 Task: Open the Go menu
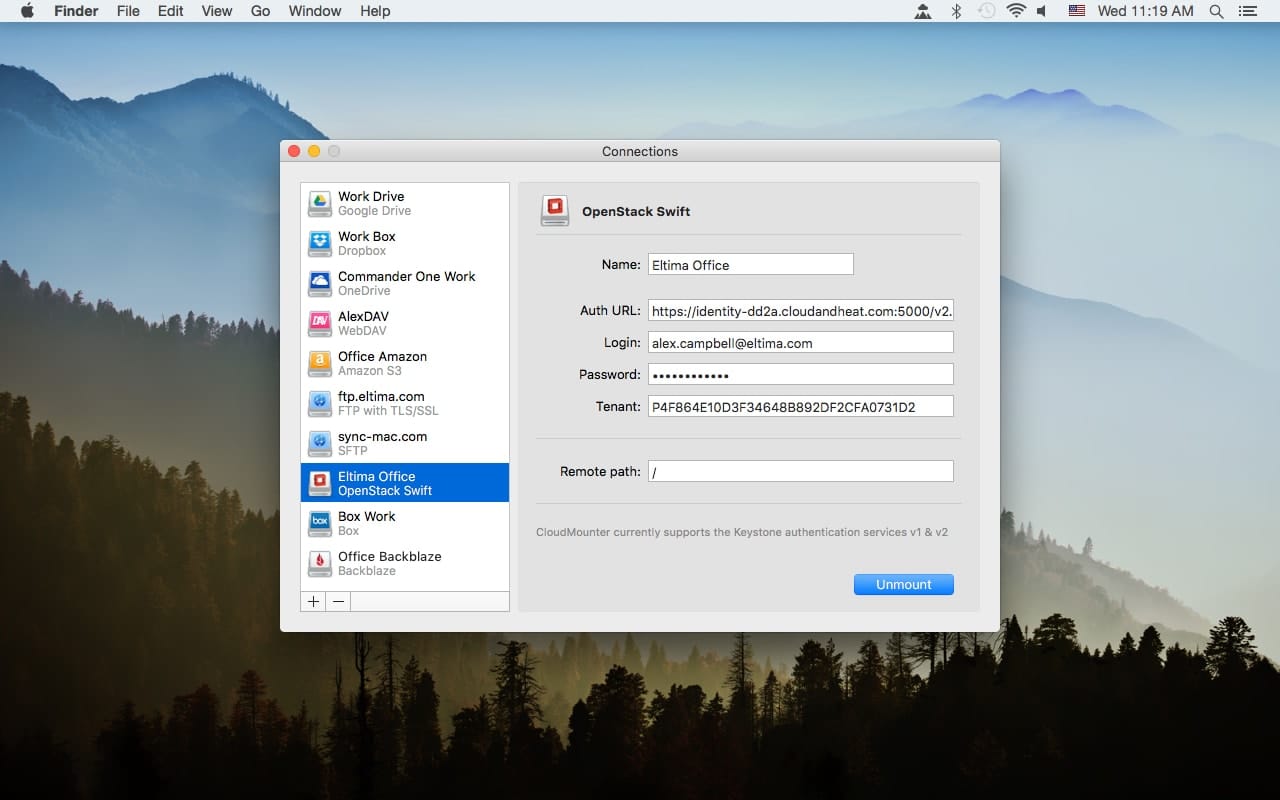261,11
